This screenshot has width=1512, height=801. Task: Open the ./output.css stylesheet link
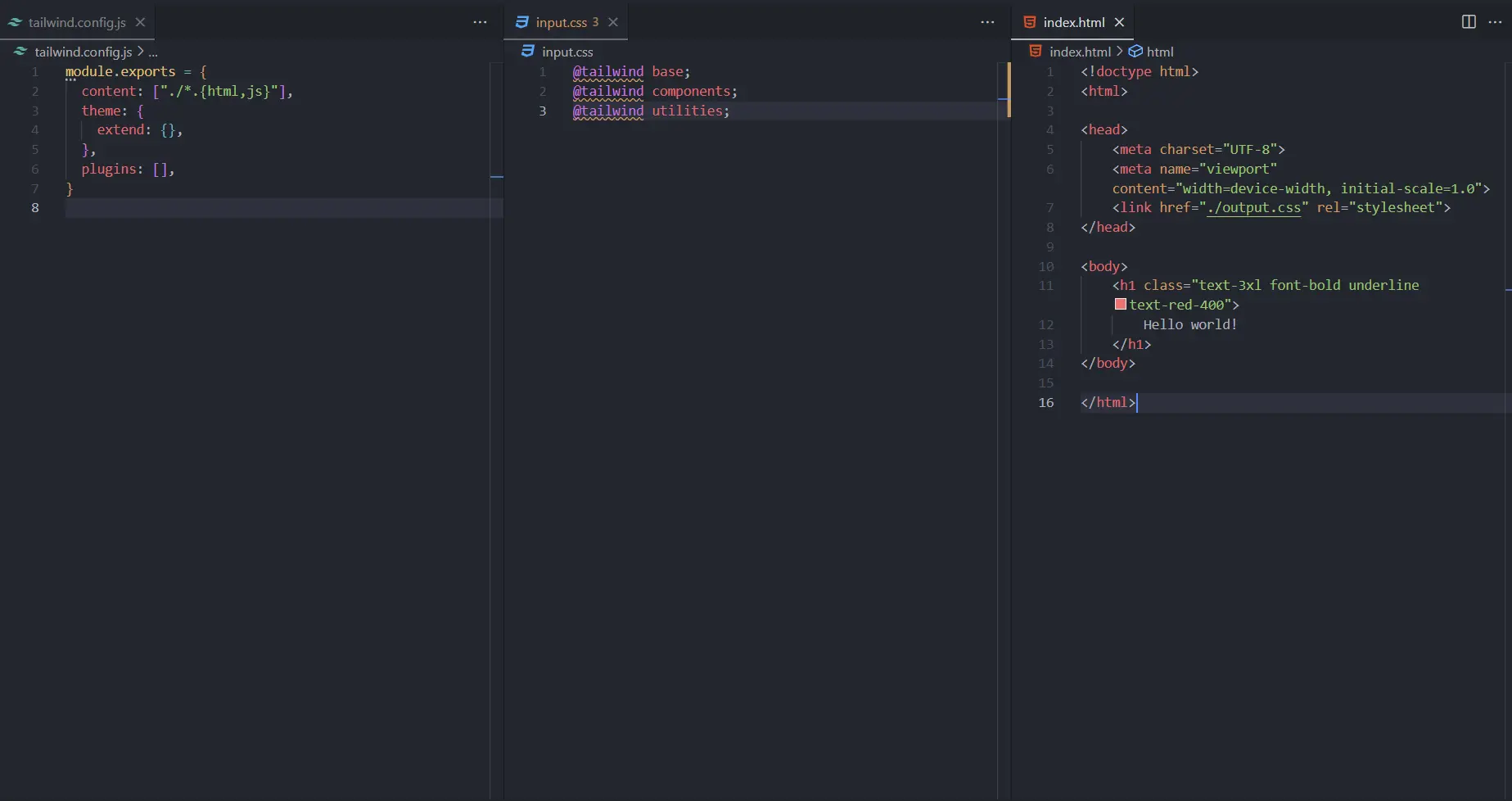(x=1254, y=208)
